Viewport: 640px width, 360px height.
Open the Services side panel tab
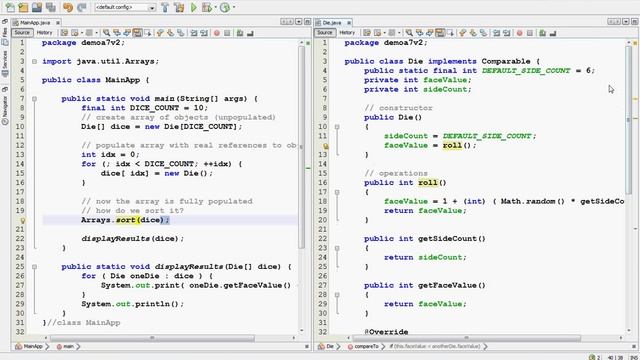[4, 63]
